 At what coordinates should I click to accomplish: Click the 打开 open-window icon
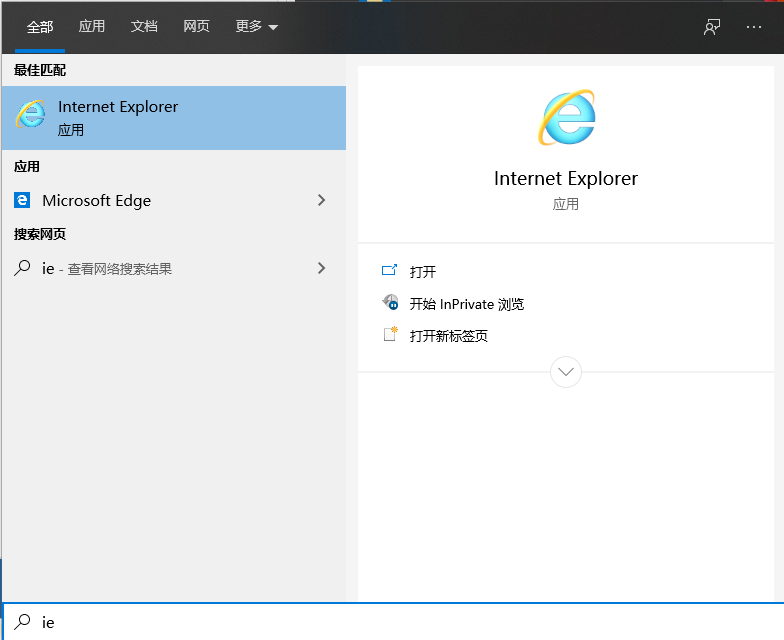click(x=390, y=271)
